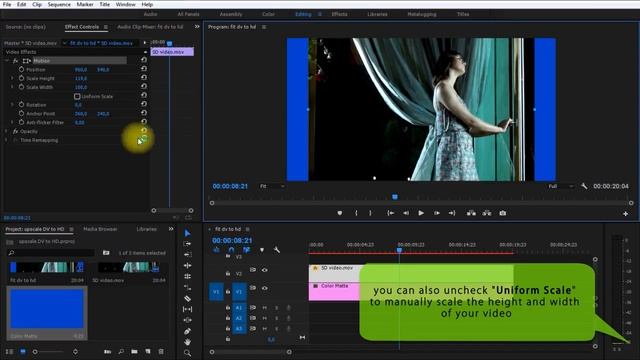Image resolution: width=640 pixels, height=360 pixels.
Task: Mark Out point bracket
Action: [x=370, y=213]
